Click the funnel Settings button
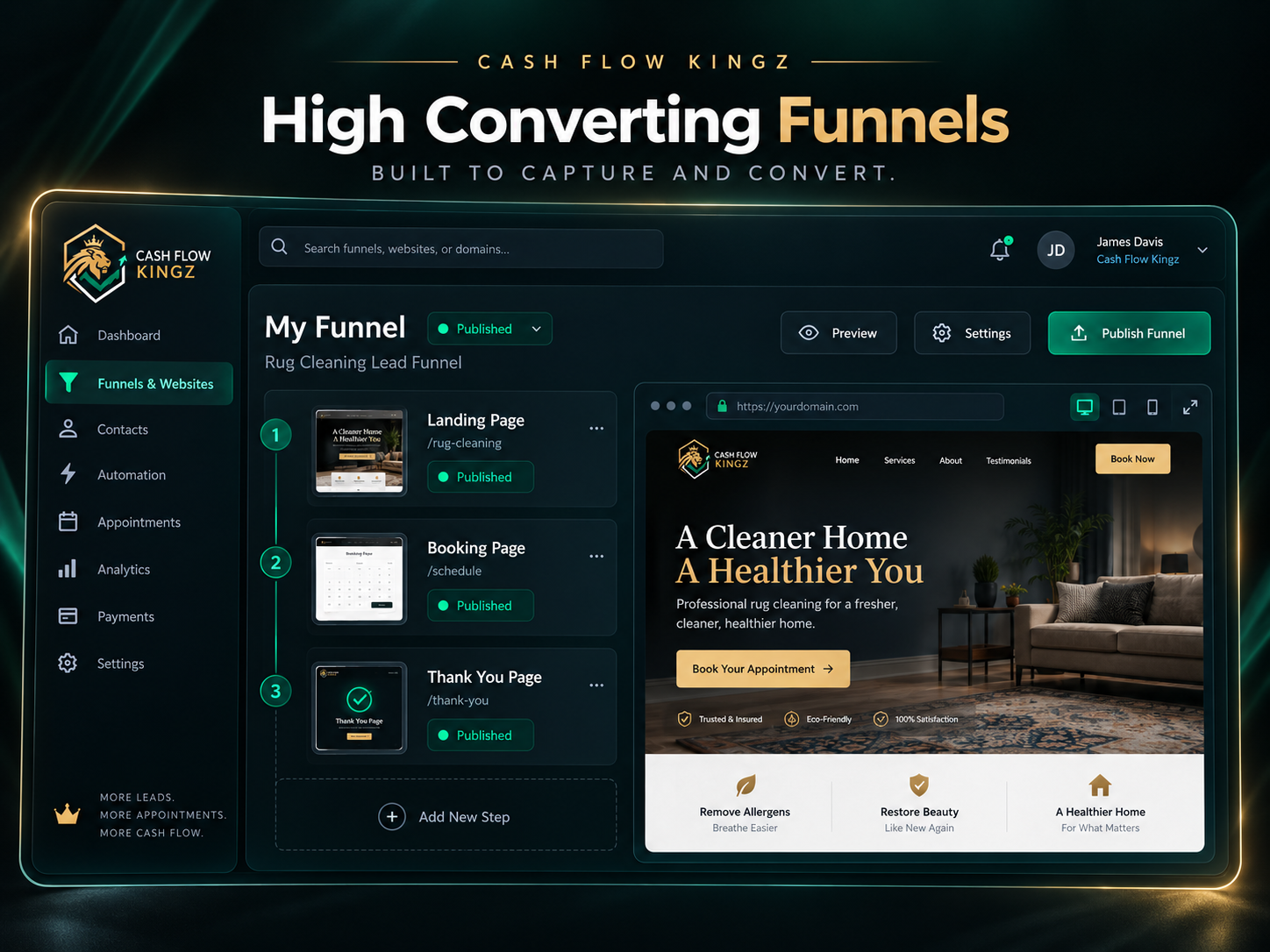 pyautogui.click(x=972, y=333)
